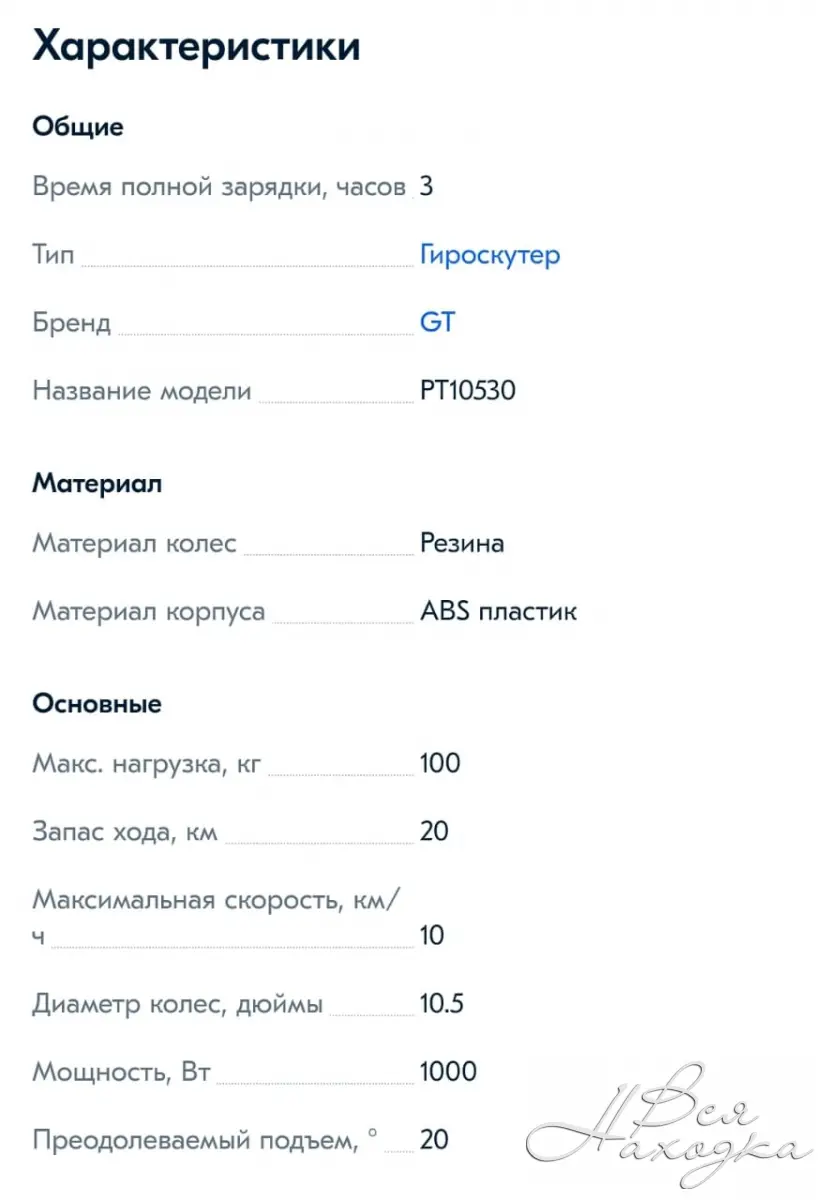Click the Общие section heading
The image size is (825, 1200).
click(x=78, y=127)
